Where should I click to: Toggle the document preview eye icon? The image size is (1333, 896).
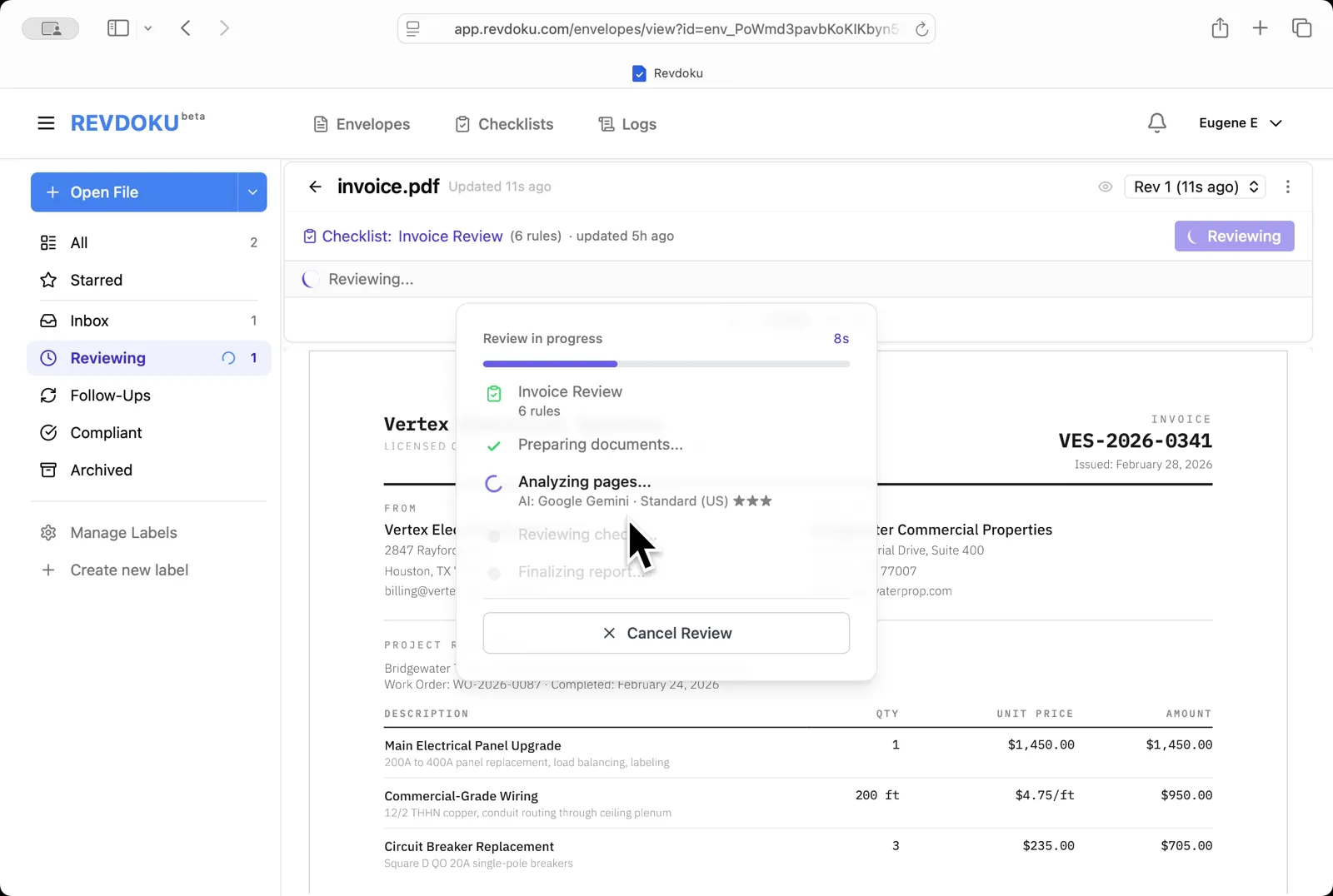tap(1106, 187)
